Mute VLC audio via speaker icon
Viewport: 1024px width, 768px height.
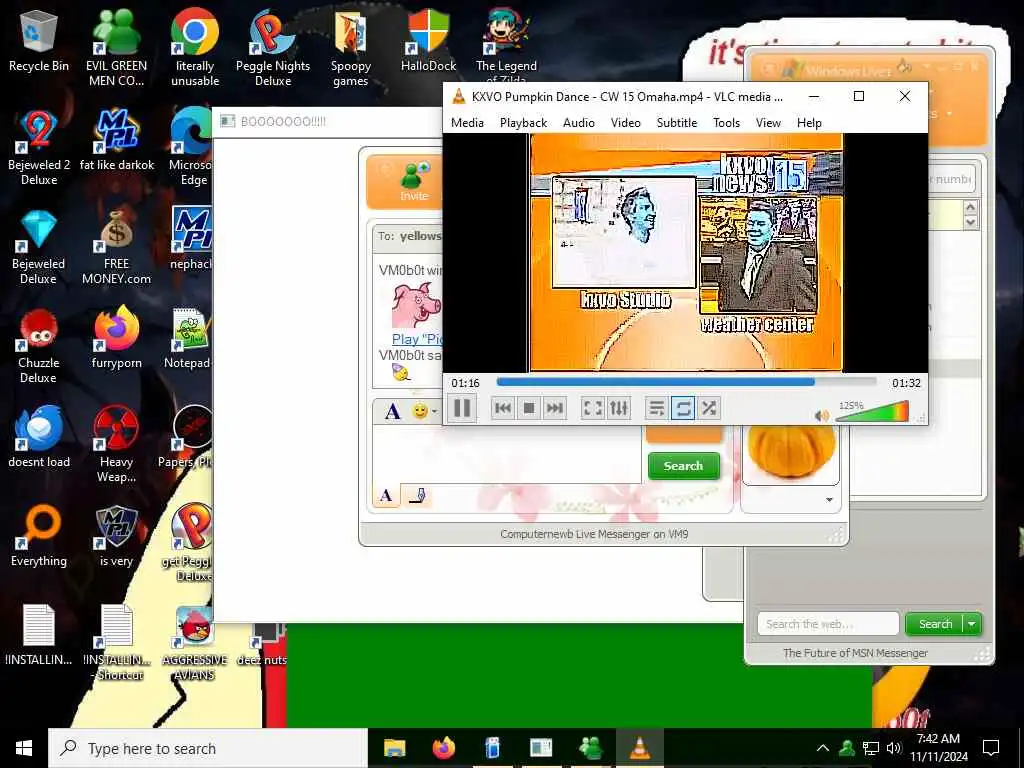822,415
